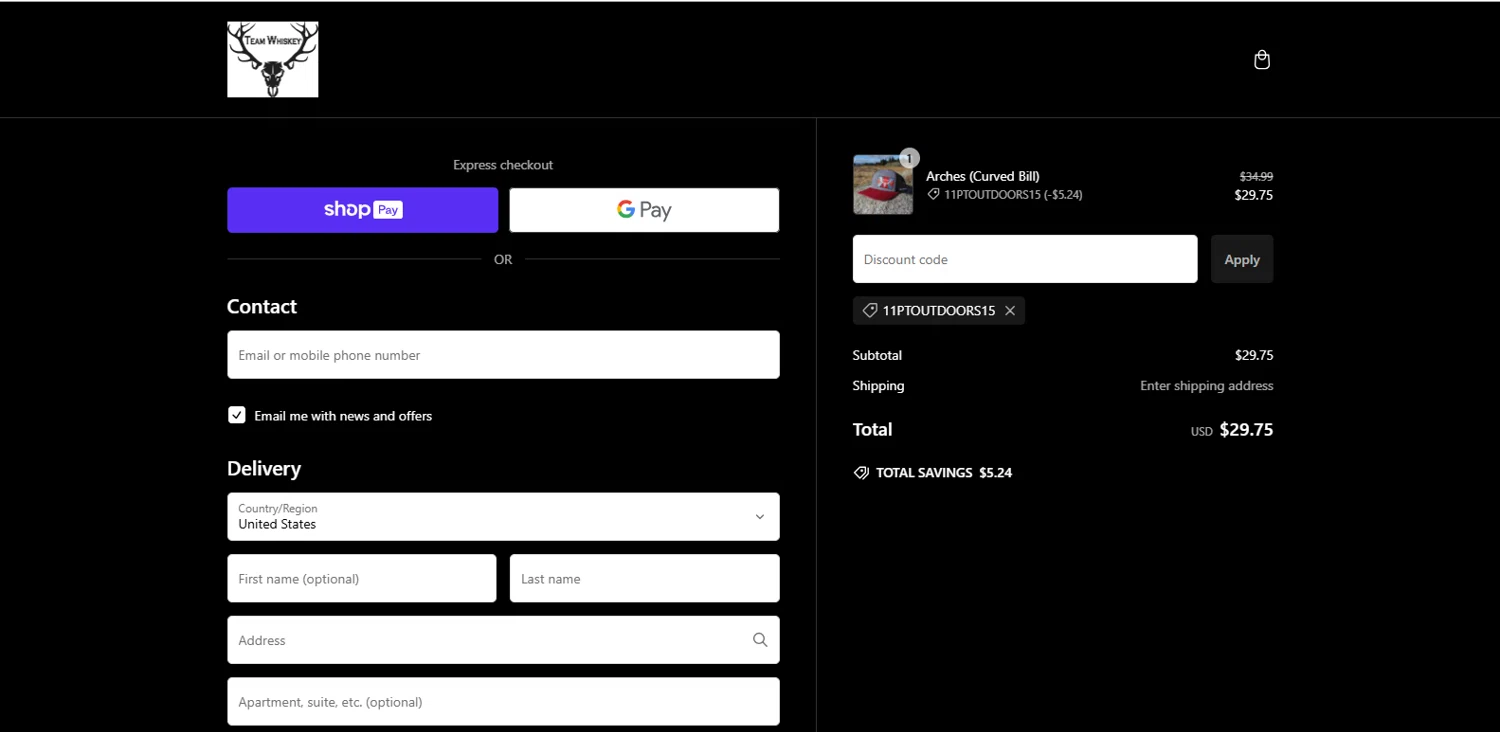
Task: Click the Total Savings tag icon
Action: pyautogui.click(x=861, y=473)
